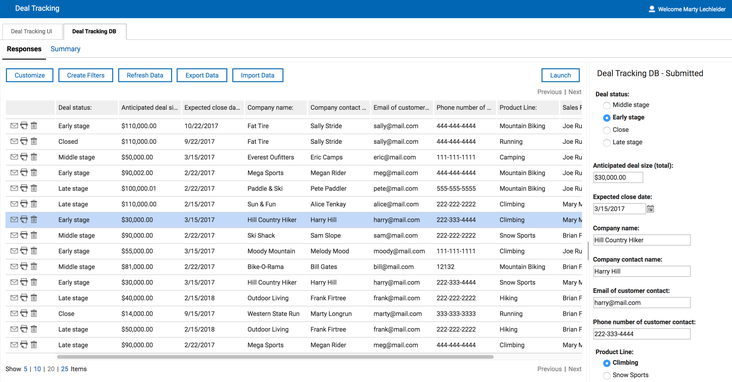The width and height of the screenshot is (732, 382).
Task: Click the email icon in the Everest Outfitters row
Action: pos(14,157)
